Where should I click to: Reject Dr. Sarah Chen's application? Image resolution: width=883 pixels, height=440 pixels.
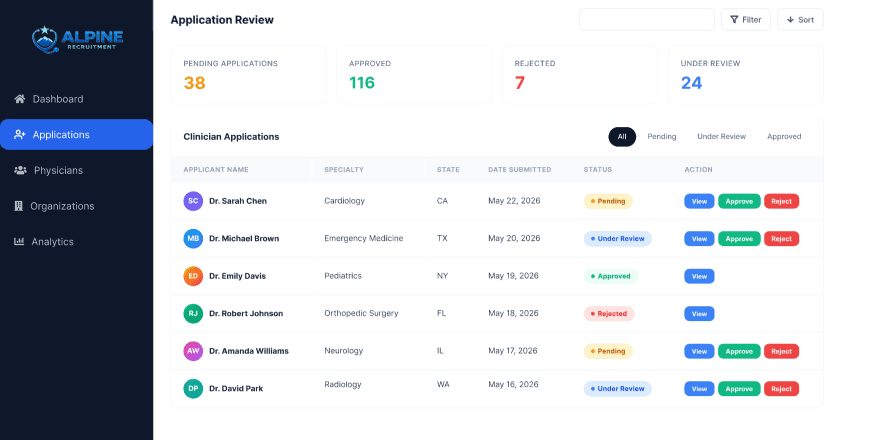782,201
